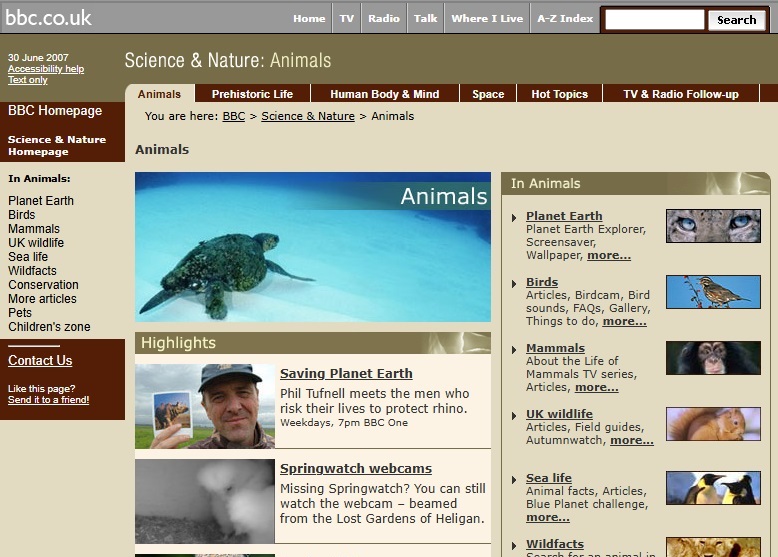Switch to the Hot Topics tab
The image size is (778, 557).
pyautogui.click(x=559, y=94)
